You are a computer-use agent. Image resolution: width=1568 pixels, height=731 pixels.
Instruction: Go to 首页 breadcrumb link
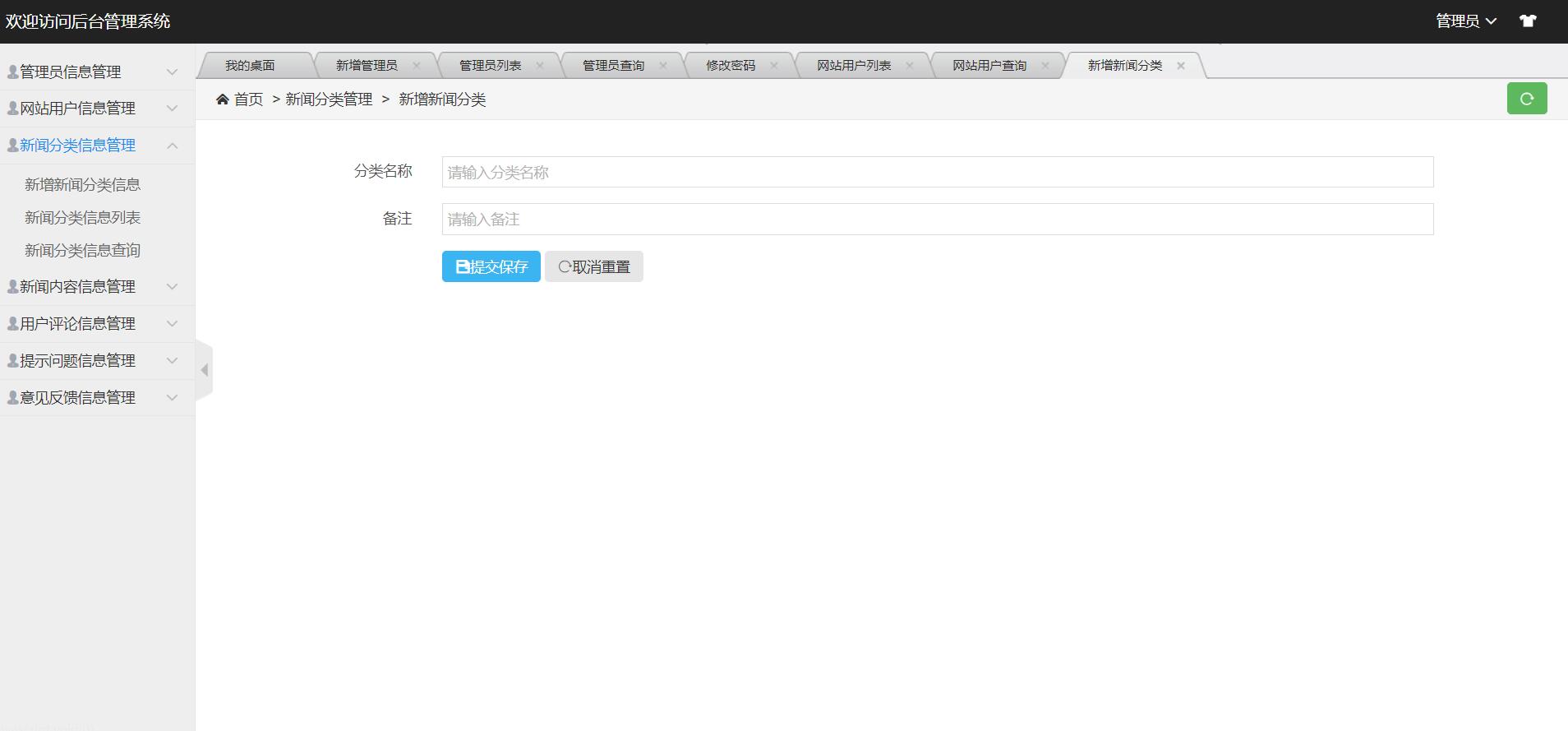pyautogui.click(x=248, y=99)
